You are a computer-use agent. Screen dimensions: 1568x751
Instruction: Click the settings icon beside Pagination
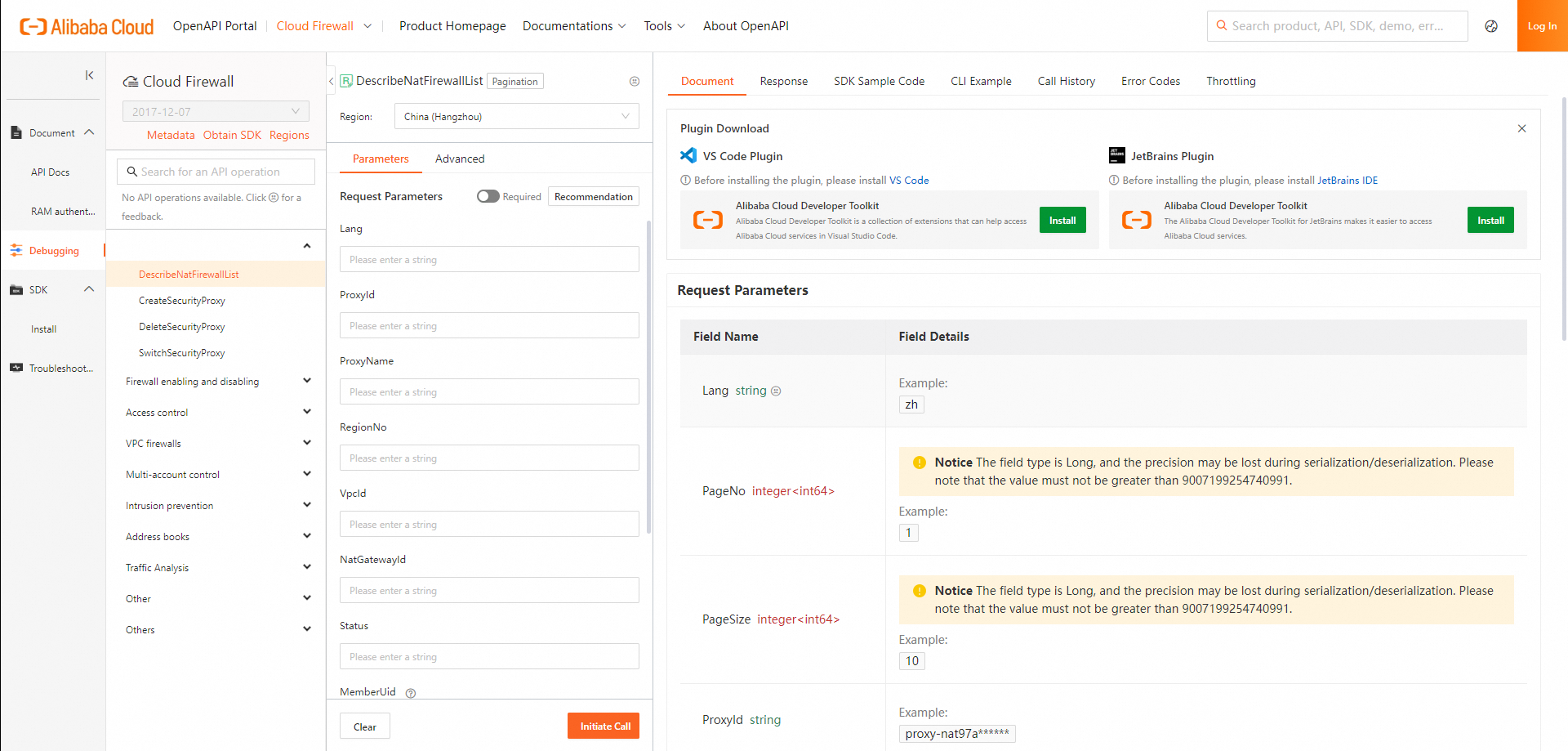tap(635, 82)
